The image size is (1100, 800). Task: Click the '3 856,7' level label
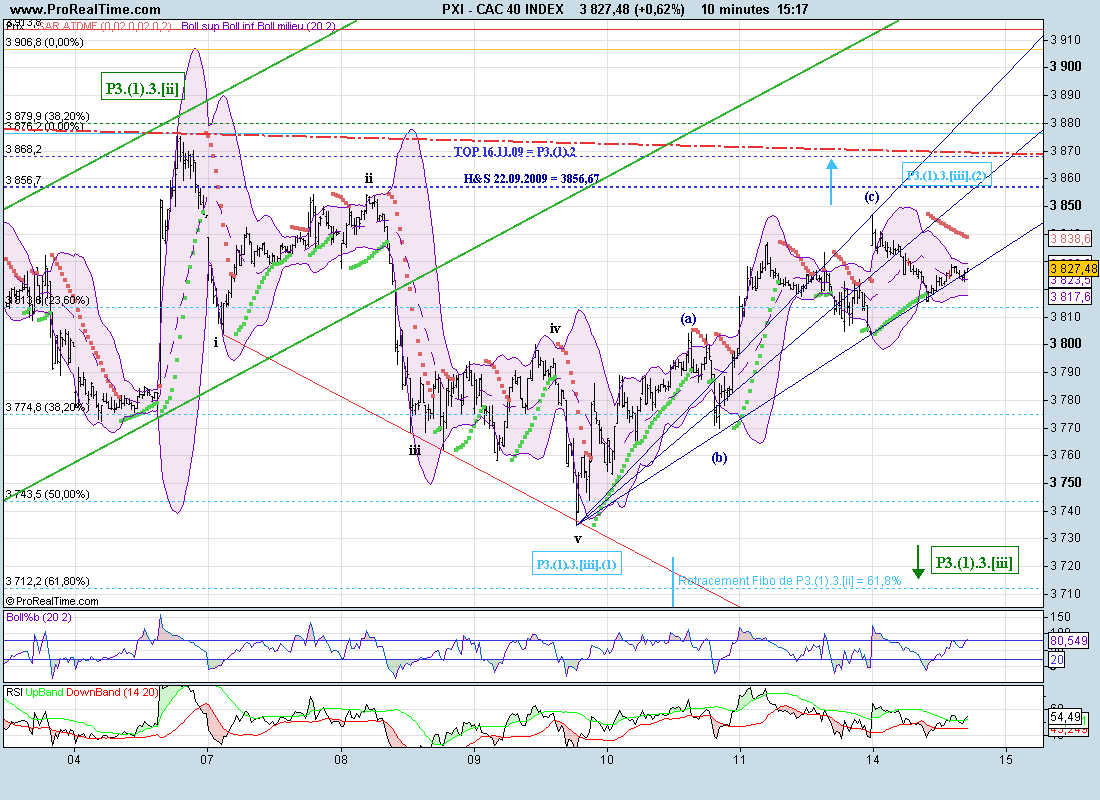[23, 180]
